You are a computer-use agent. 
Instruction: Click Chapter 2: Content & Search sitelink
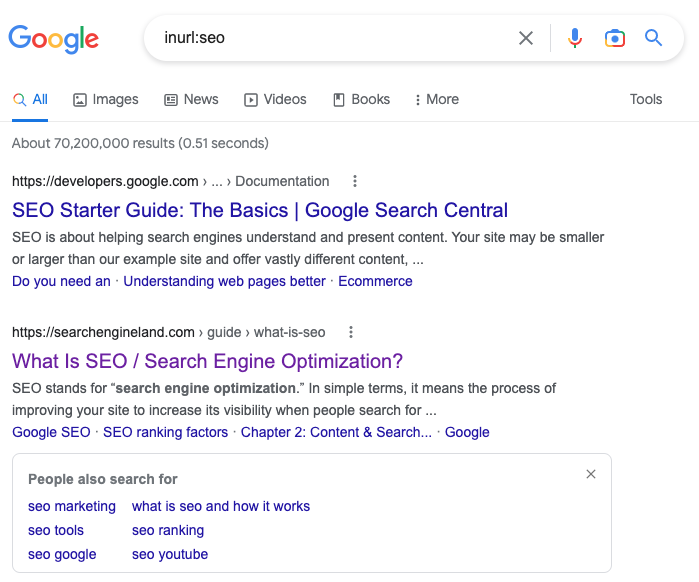pos(336,432)
